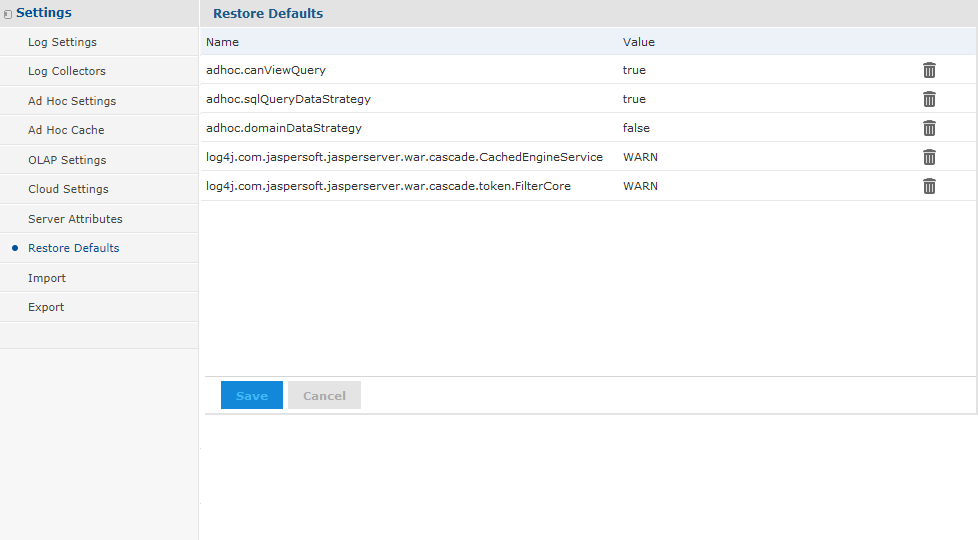
Task: Collapse the Settings panel icon
Action: [7, 14]
